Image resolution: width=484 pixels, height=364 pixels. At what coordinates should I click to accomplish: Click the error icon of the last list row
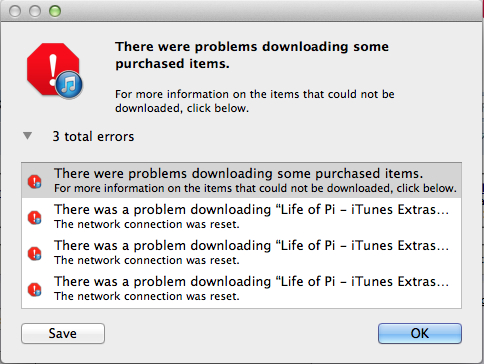point(35,289)
